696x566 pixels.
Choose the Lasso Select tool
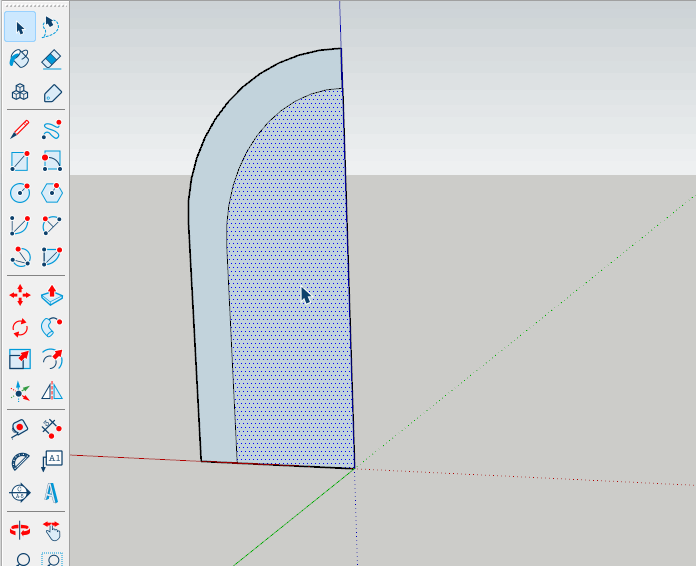[51, 27]
